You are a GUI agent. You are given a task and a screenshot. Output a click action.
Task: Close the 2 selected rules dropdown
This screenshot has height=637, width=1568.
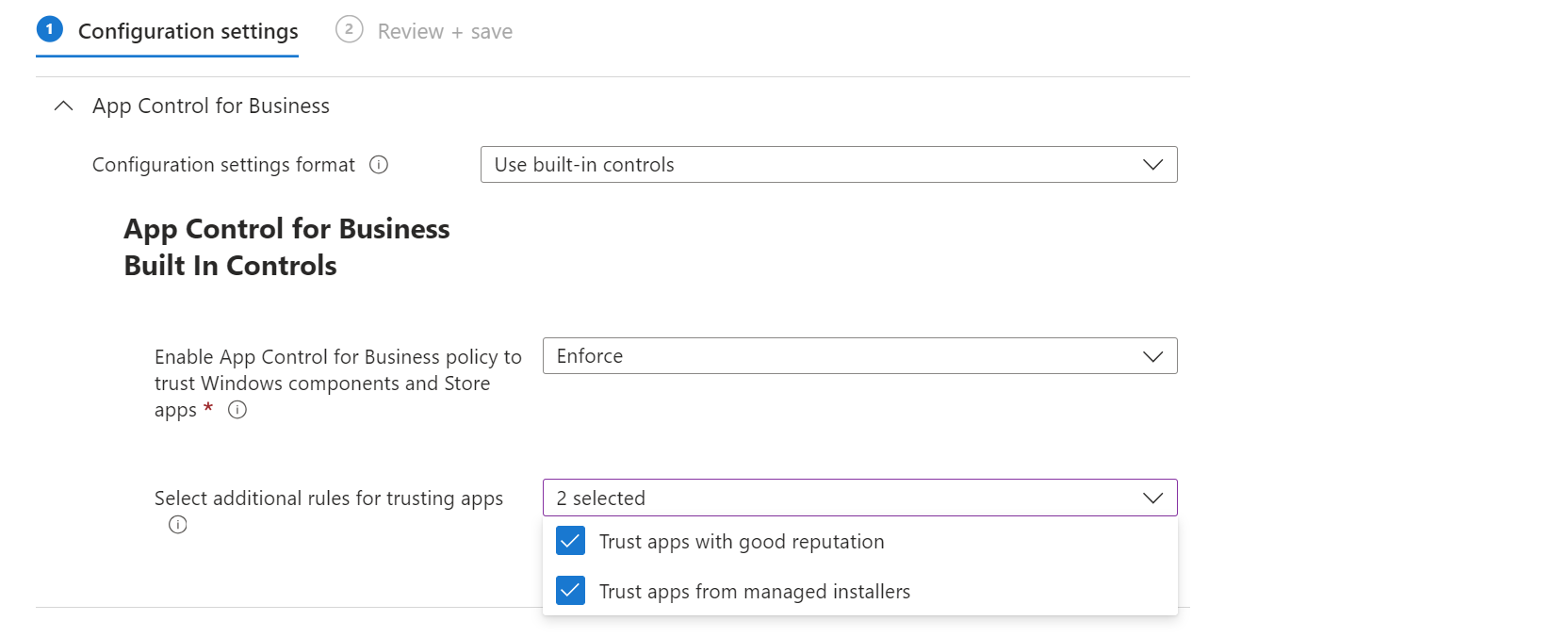click(x=858, y=498)
